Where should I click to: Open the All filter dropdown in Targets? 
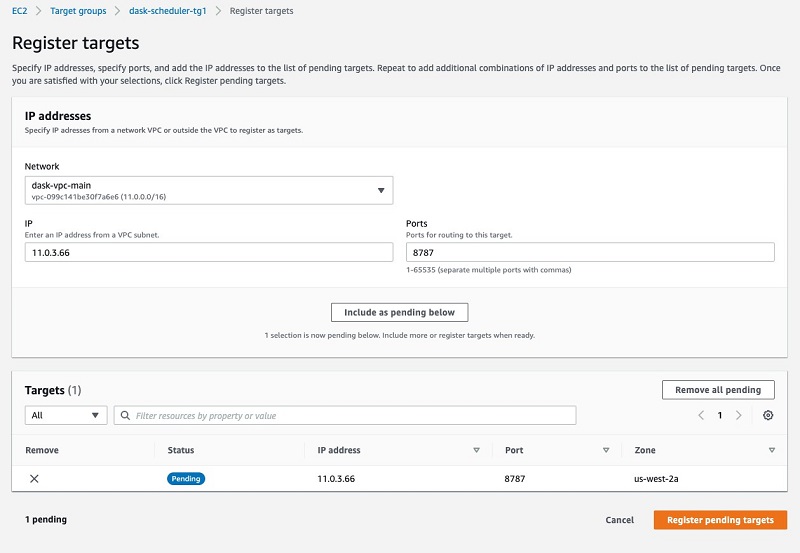coord(66,415)
